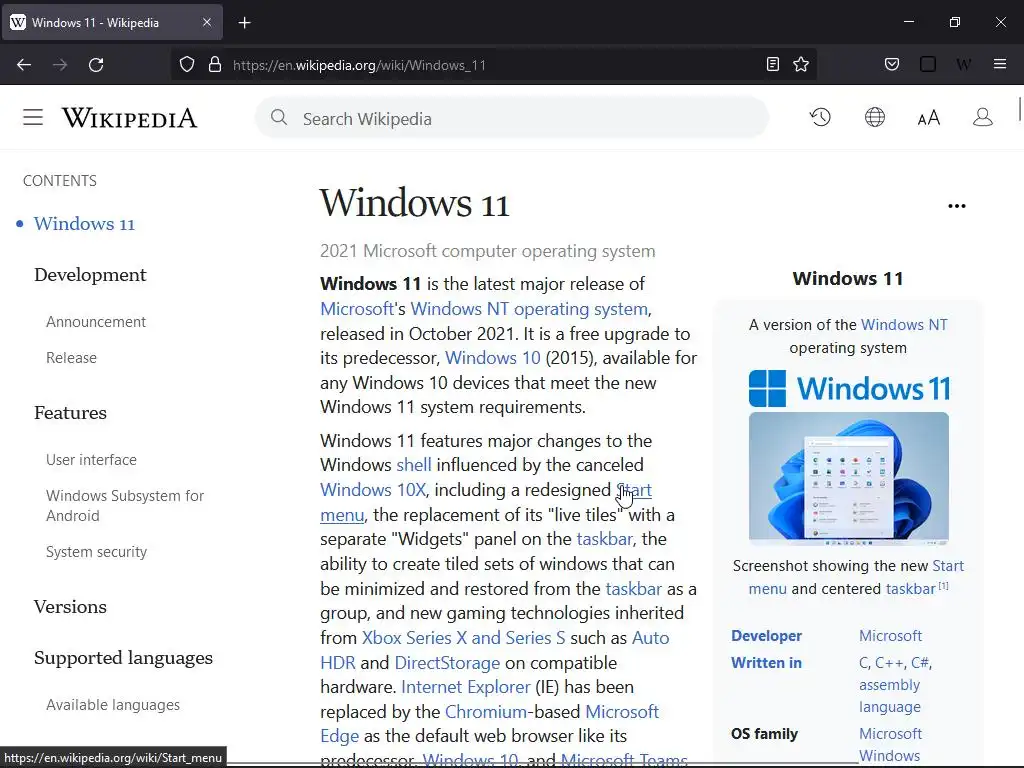
Task: Open the page history clock icon
Action: pyautogui.click(x=820, y=118)
